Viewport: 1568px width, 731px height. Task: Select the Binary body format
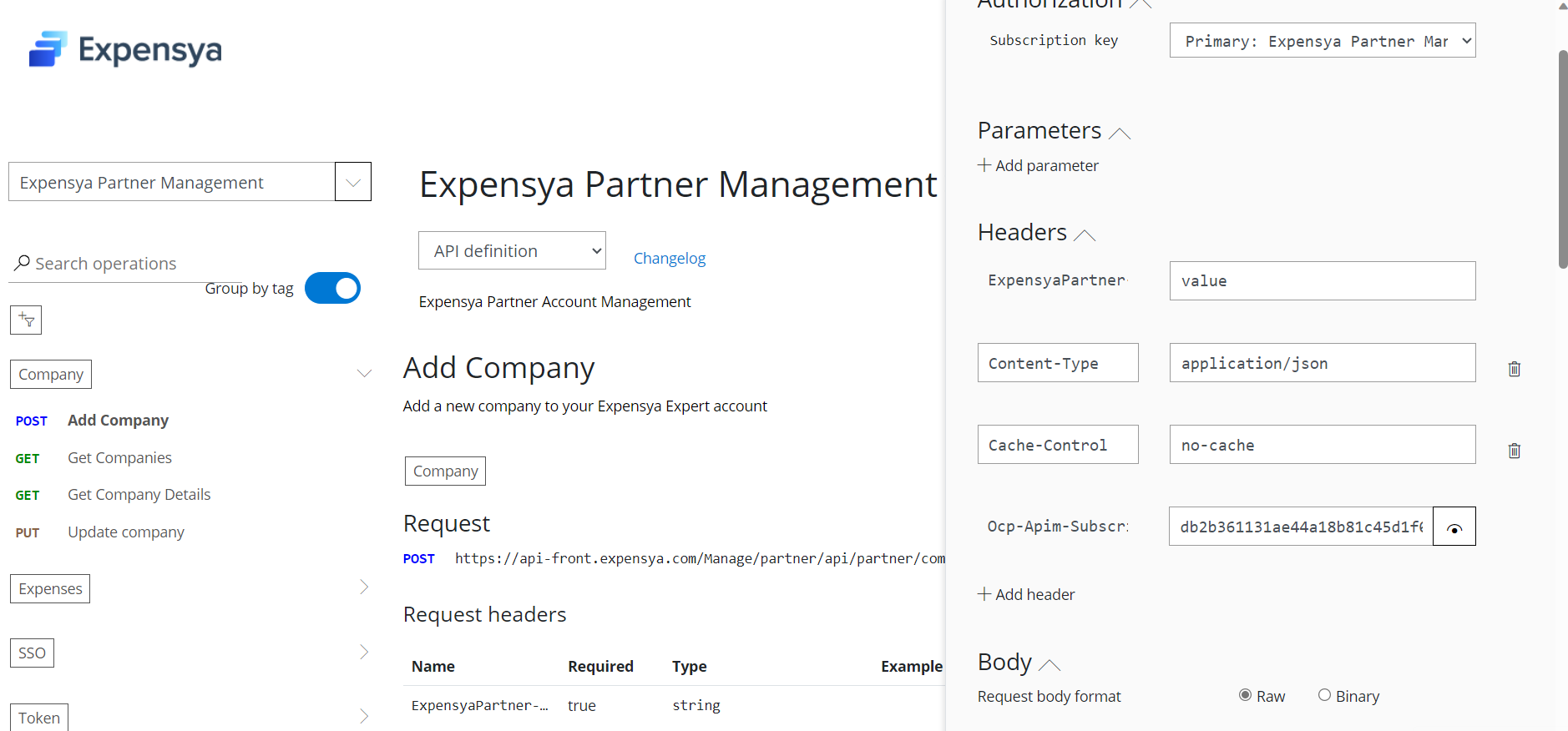(1324, 695)
